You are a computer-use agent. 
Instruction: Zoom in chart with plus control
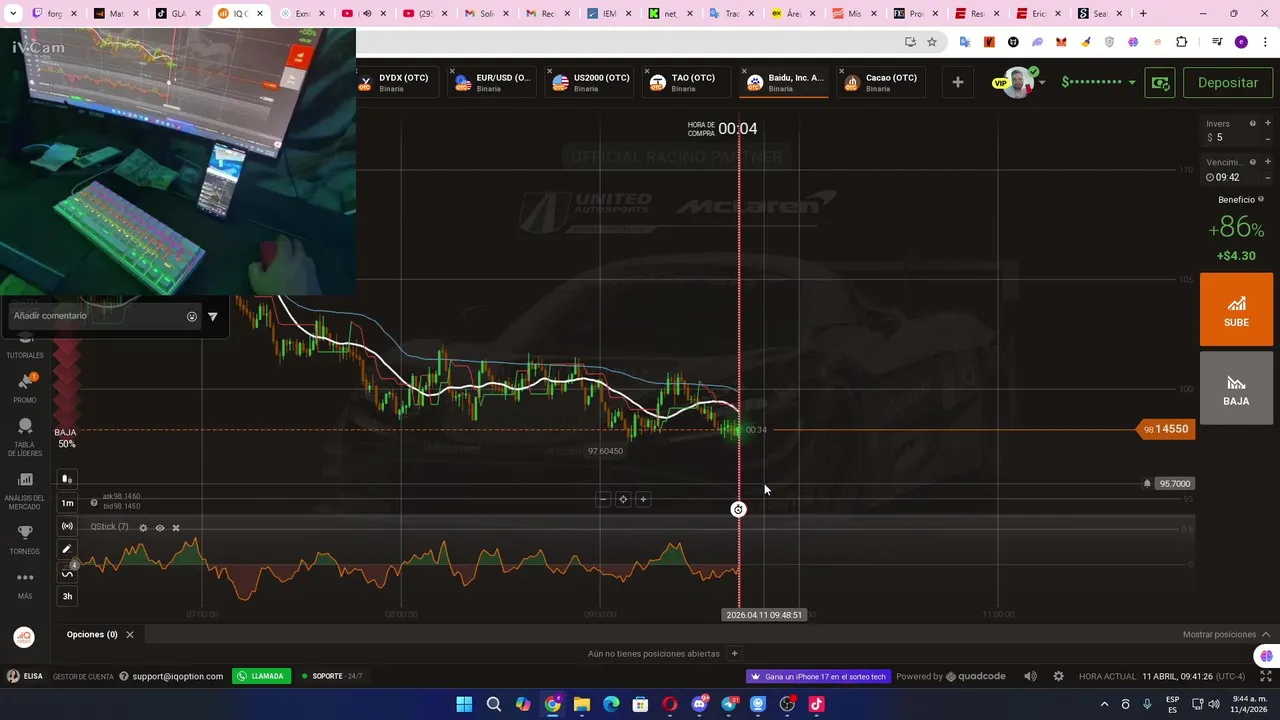(x=643, y=499)
